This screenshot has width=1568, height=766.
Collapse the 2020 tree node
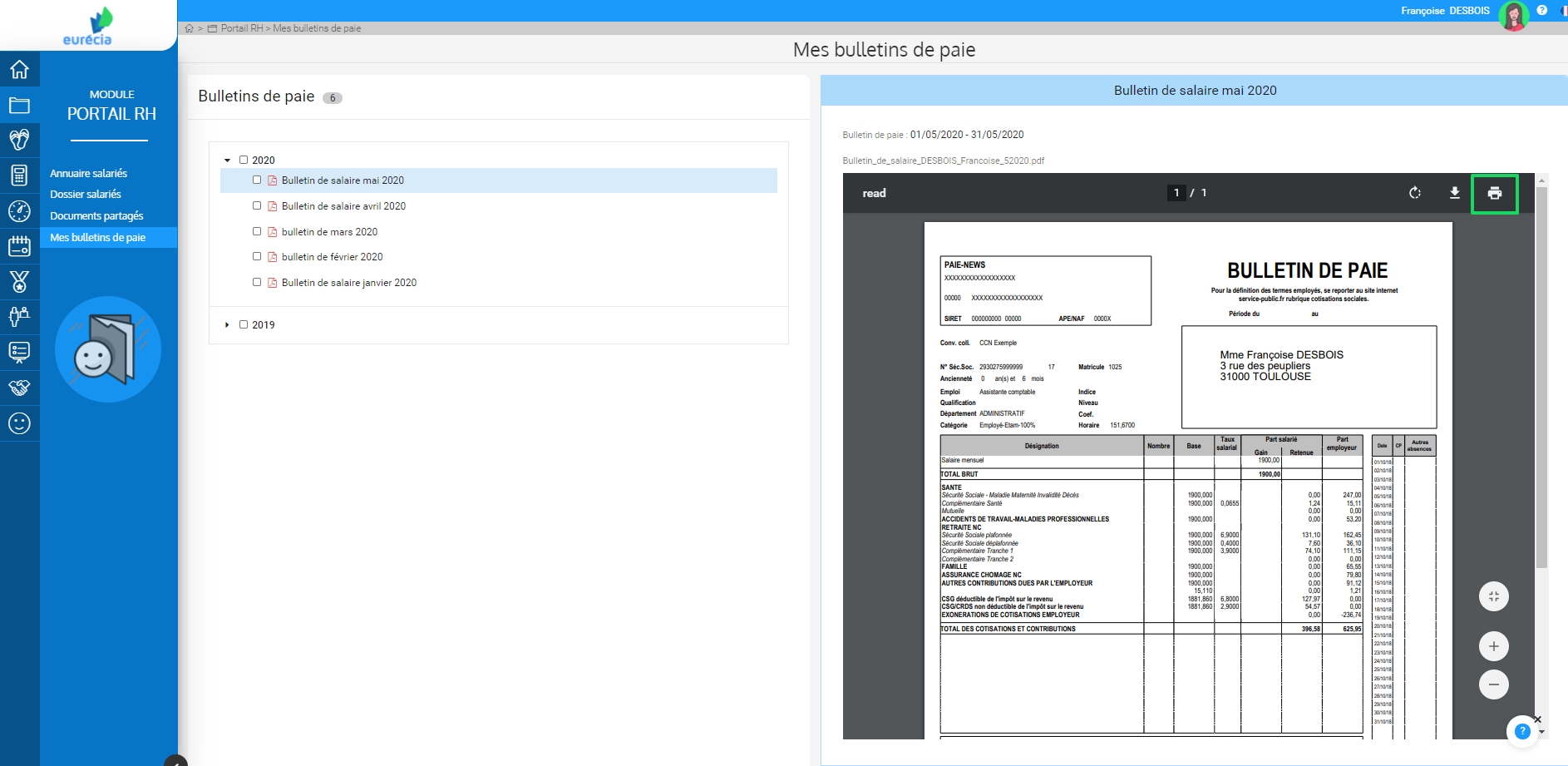click(227, 161)
